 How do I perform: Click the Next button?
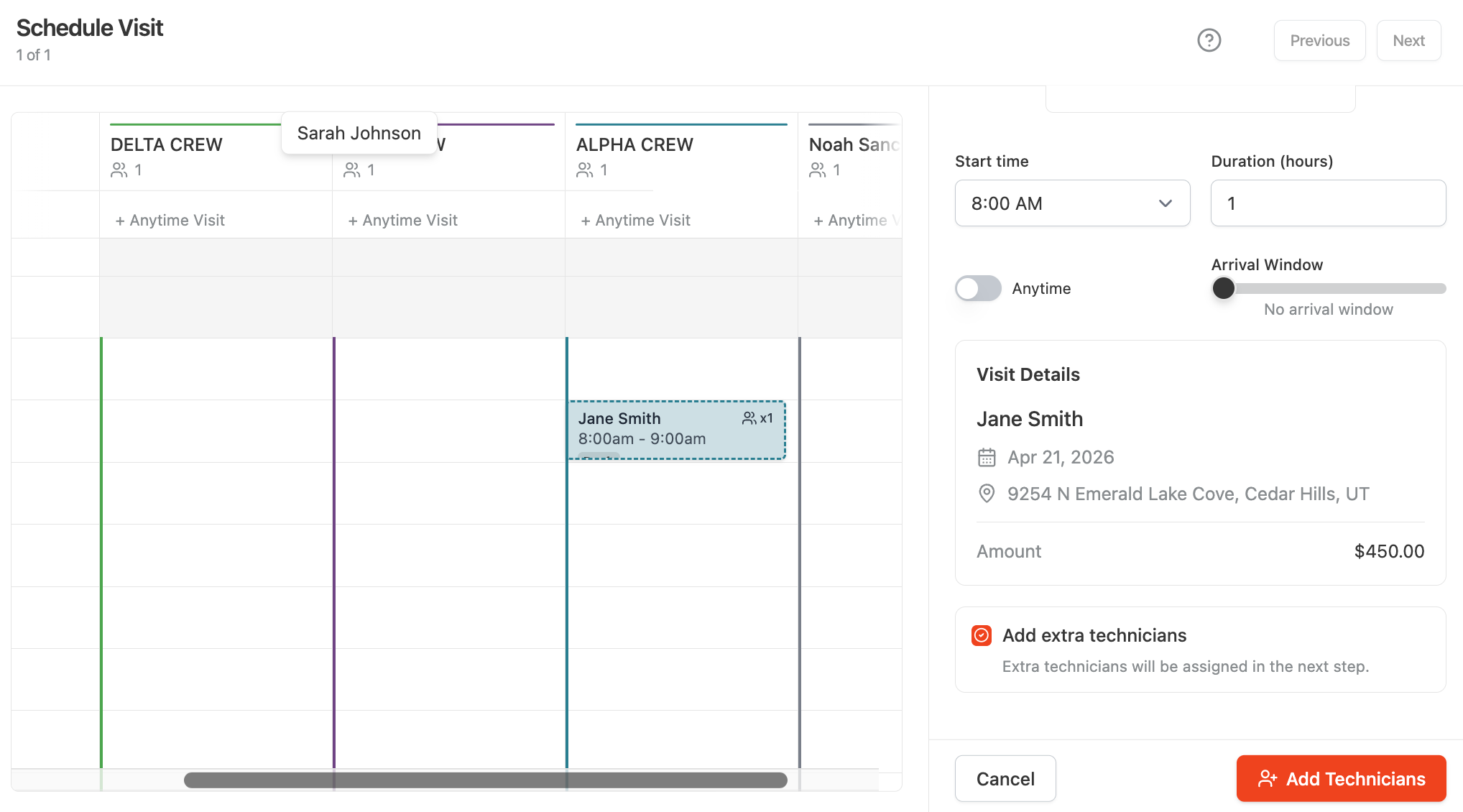(1408, 40)
